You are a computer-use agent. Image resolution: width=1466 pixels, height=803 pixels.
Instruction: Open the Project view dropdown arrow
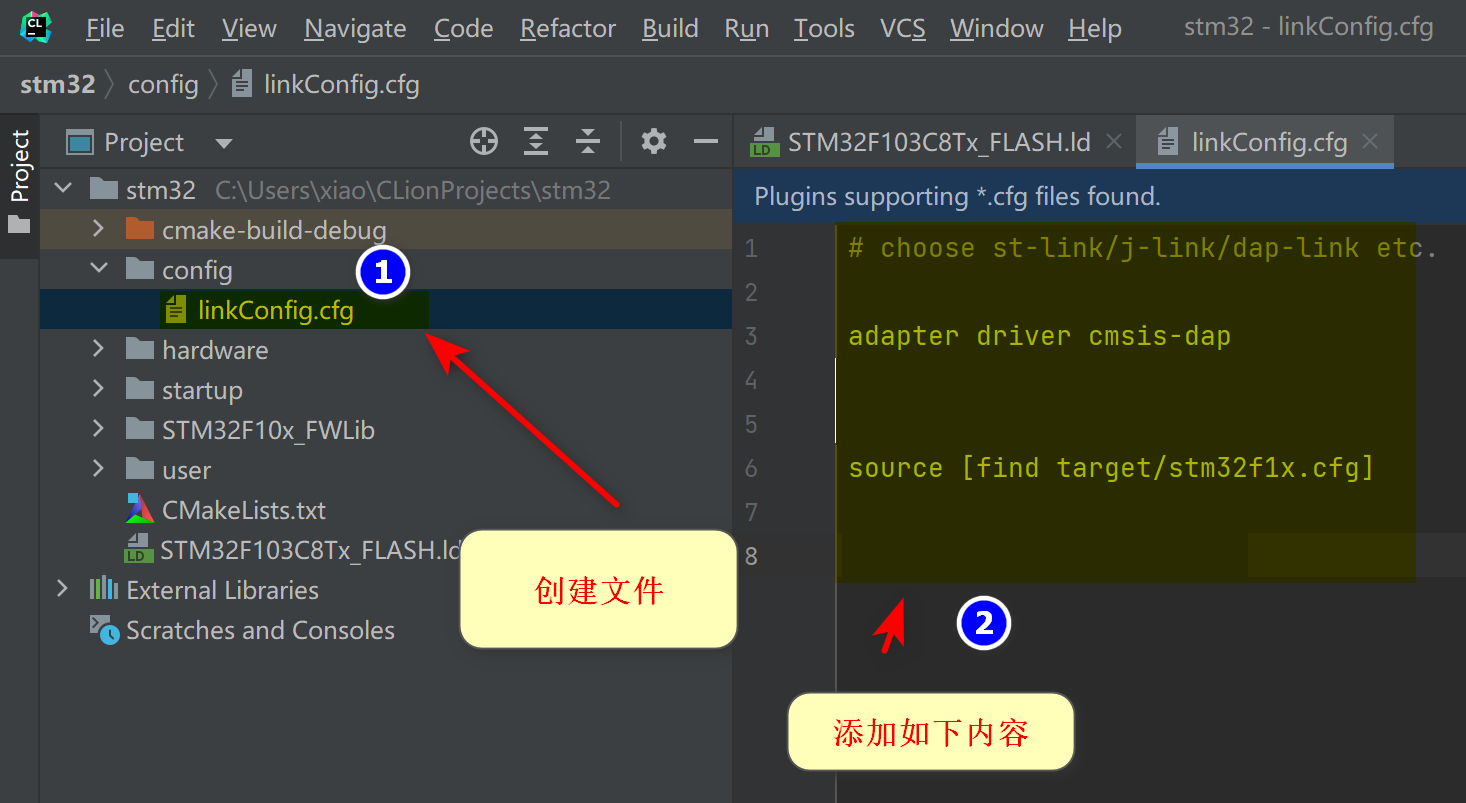223,143
